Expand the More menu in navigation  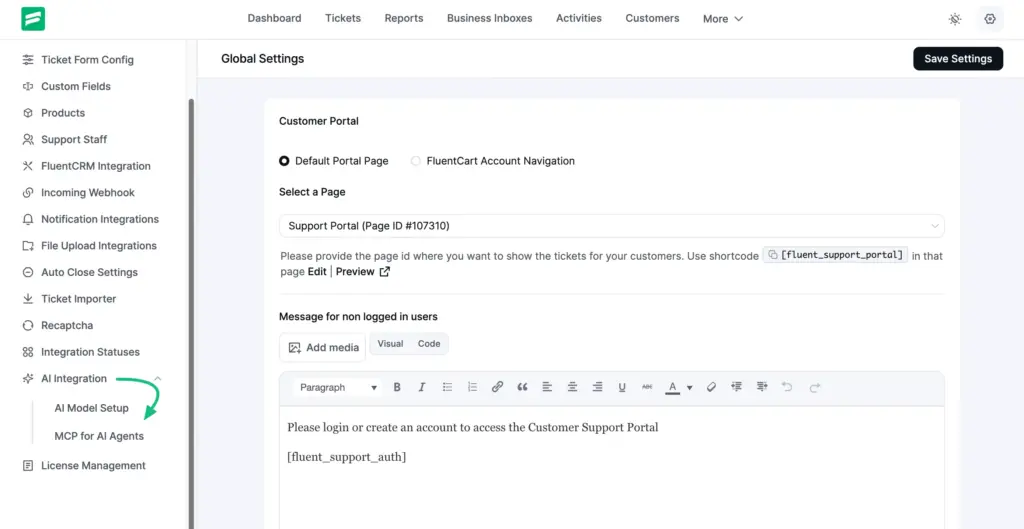[x=723, y=19]
